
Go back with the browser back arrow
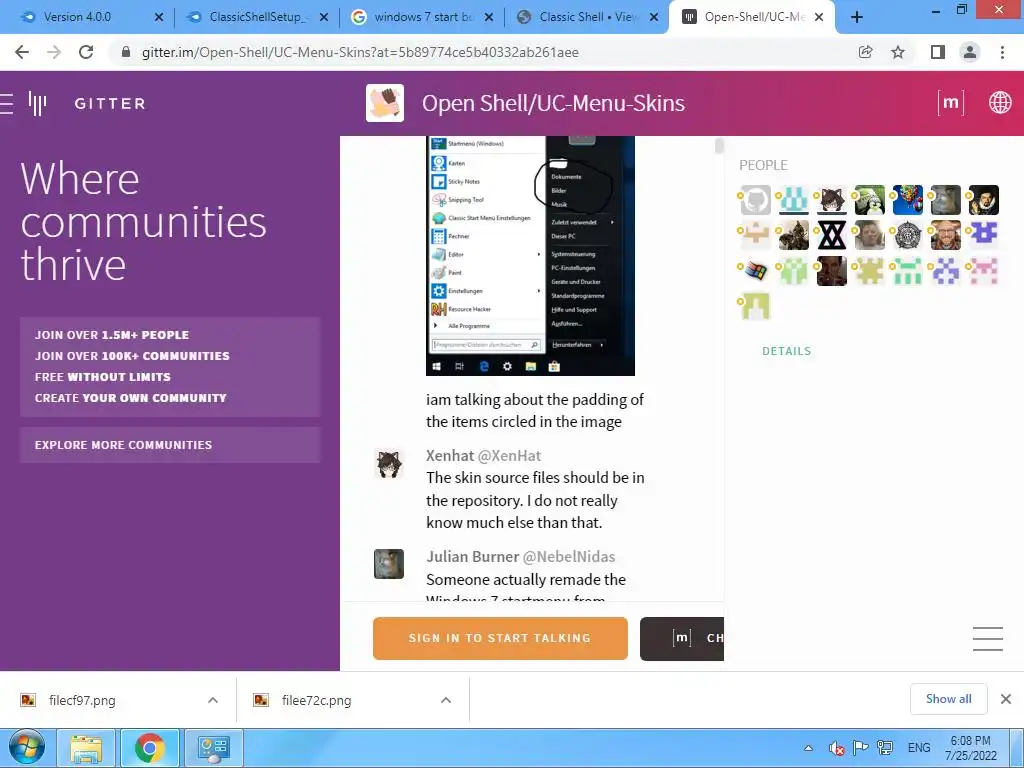pyautogui.click(x=22, y=52)
